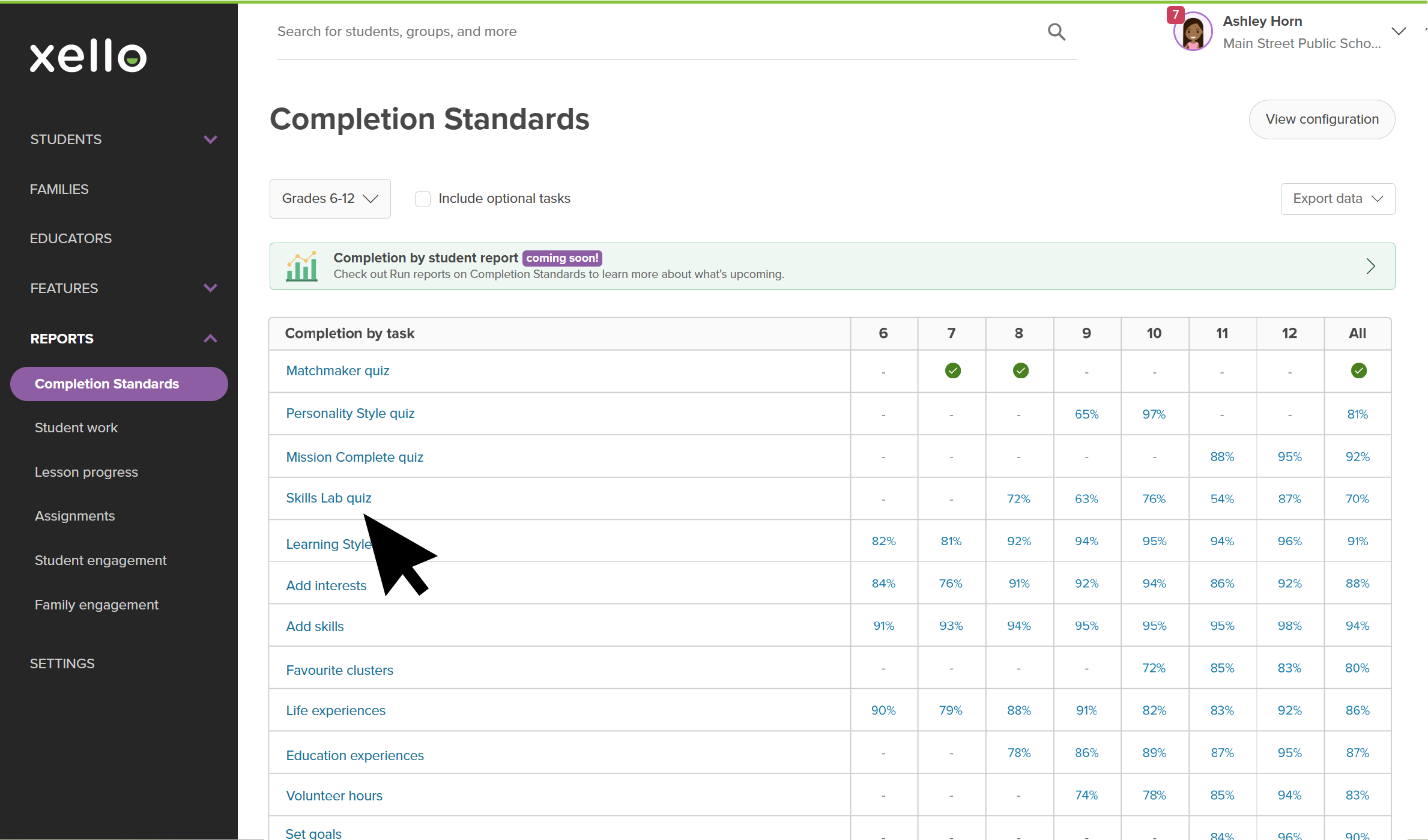Open the Family engagement report
1428x840 pixels.
coord(97,605)
